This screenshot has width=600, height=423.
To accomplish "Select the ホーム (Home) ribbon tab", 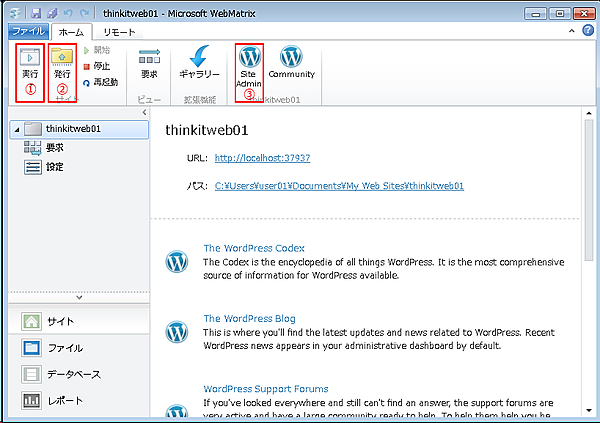I will [71, 32].
